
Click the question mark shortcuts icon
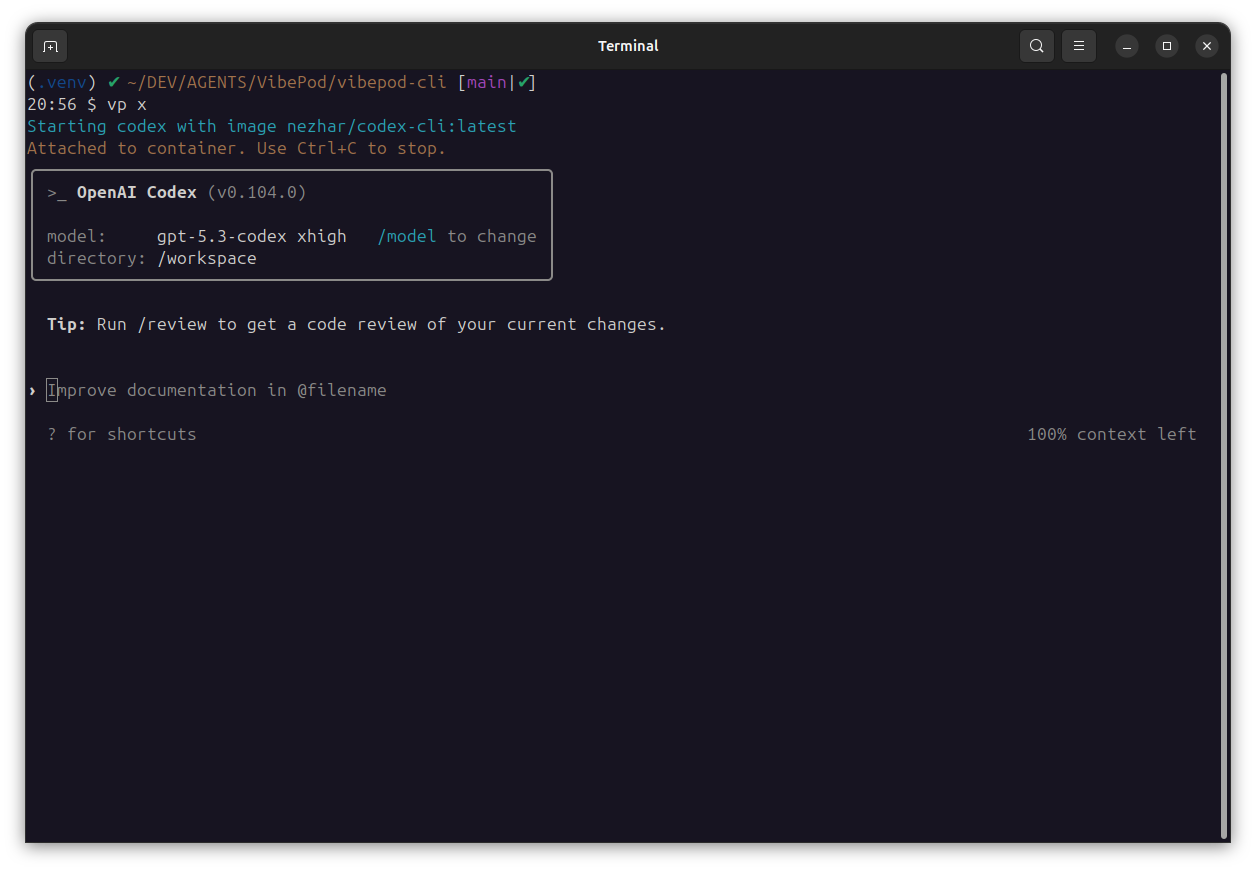51,434
